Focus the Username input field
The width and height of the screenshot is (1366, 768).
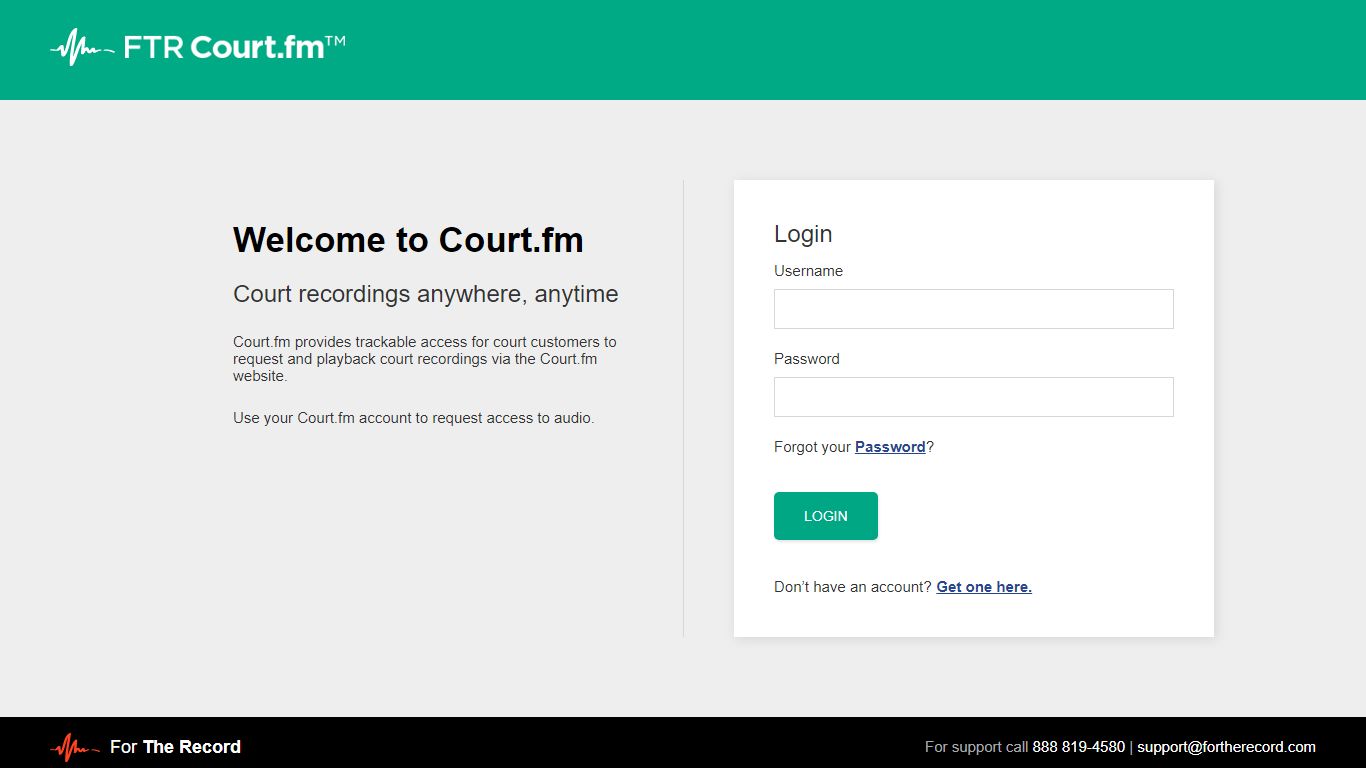[973, 309]
